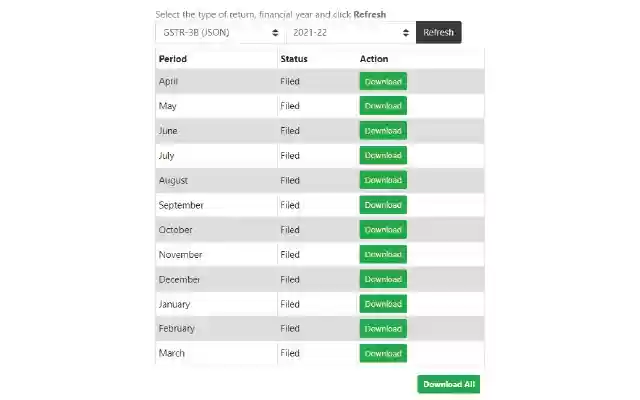The width and height of the screenshot is (640, 400).
Task: Download the April return
Action: (383, 82)
